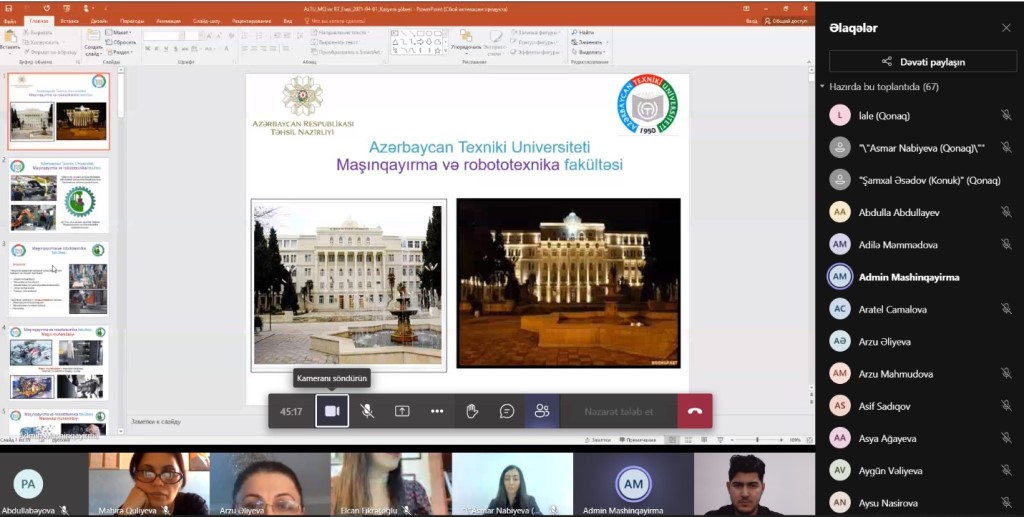Click the Mahira Quliyeva video tile

(149, 484)
